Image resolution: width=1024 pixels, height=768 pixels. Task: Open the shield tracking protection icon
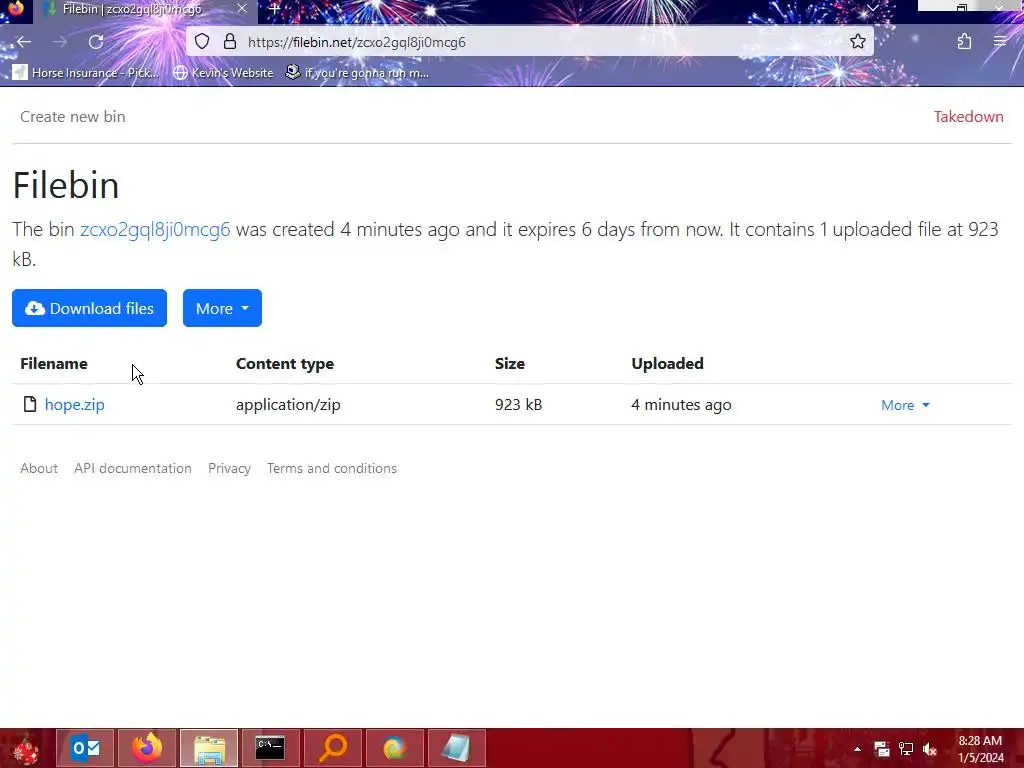click(202, 42)
